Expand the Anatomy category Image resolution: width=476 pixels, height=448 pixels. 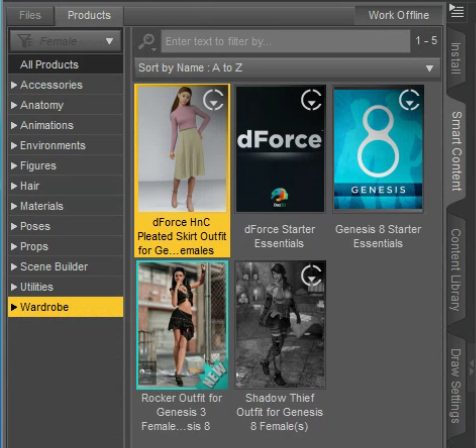[x=14, y=105]
